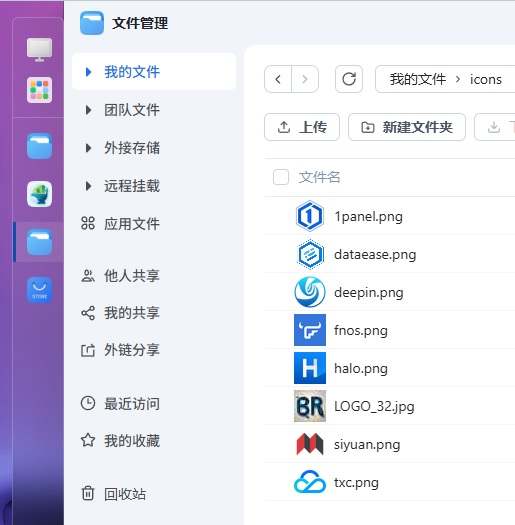Sort by the 文件名 column header
Image resolution: width=515 pixels, height=525 pixels.
(x=319, y=177)
